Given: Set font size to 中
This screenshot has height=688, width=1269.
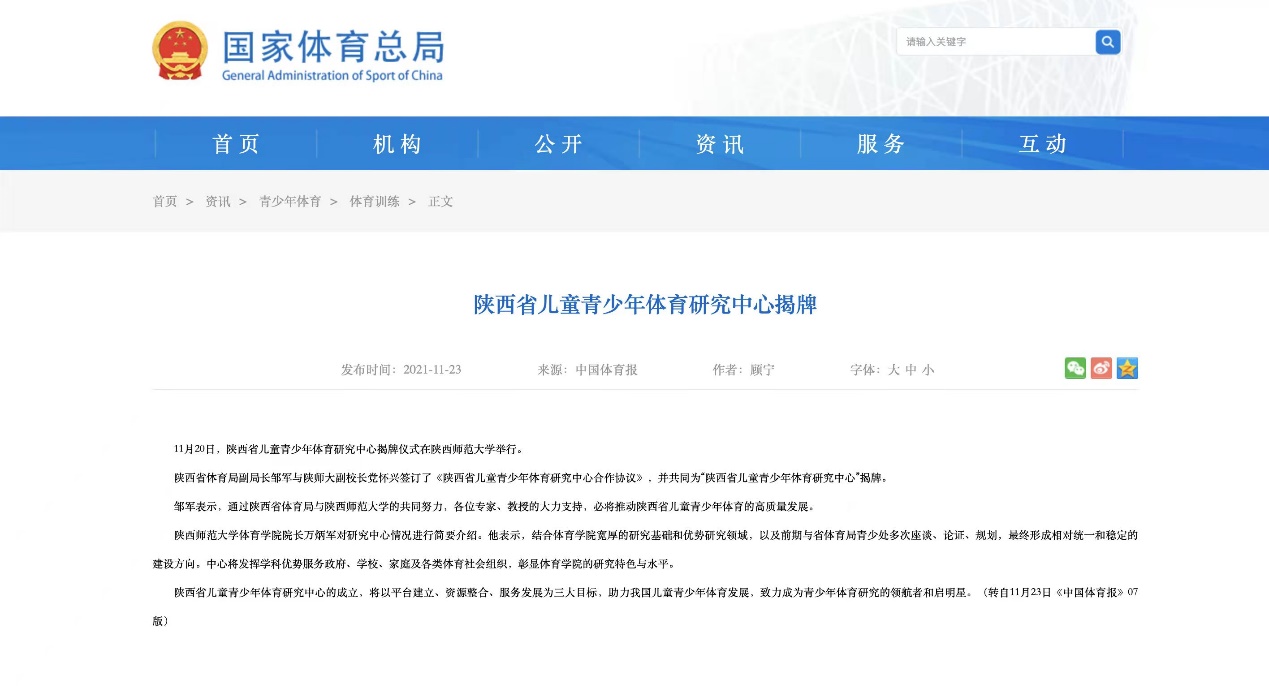Looking at the screenshot, I should click(911, 370).
